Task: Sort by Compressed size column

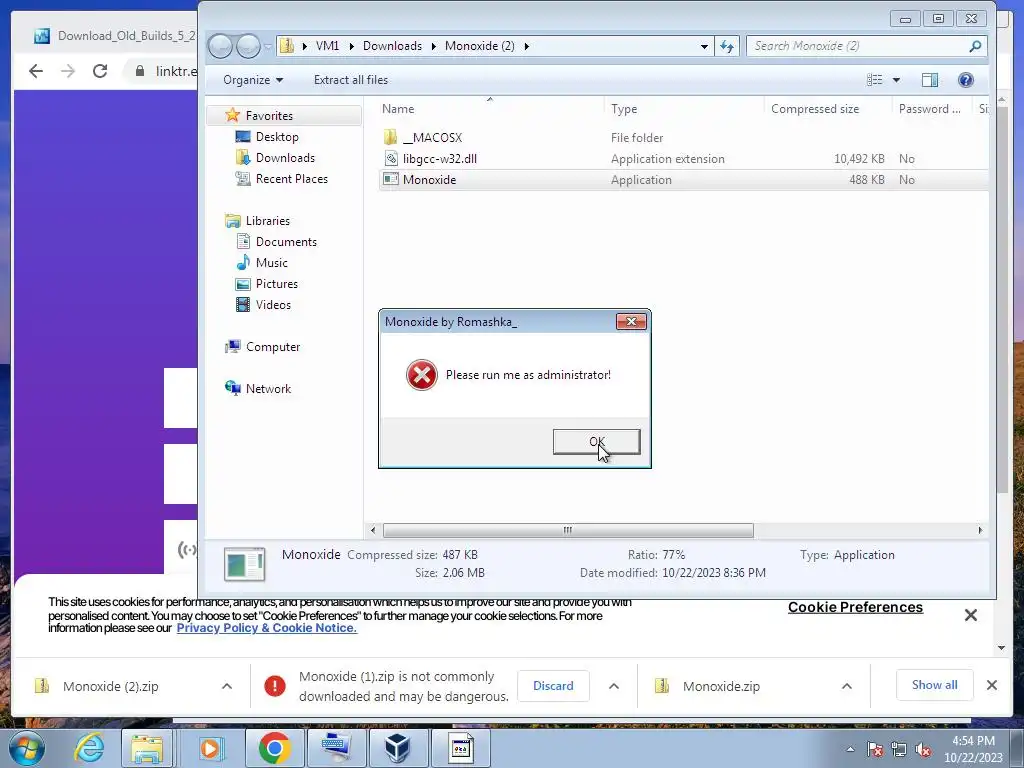Action: tap(814, 108)
